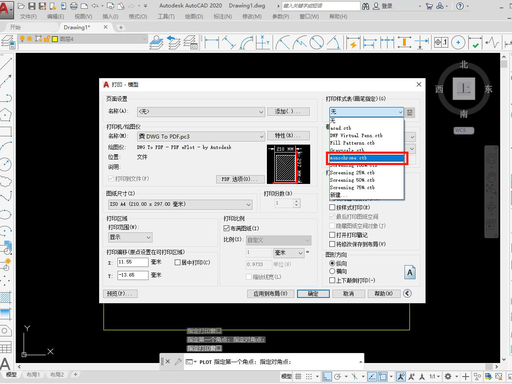This screenshot has width=512, height=384.
Task: Select the Center Mark tool icon
Action: point(458,43)
